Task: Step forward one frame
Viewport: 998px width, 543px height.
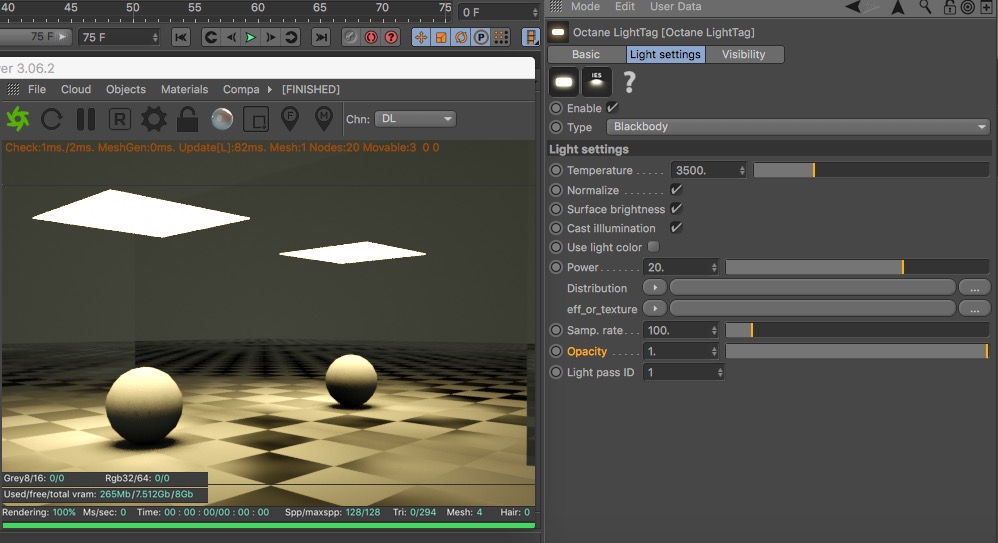Action: point(271,37)
